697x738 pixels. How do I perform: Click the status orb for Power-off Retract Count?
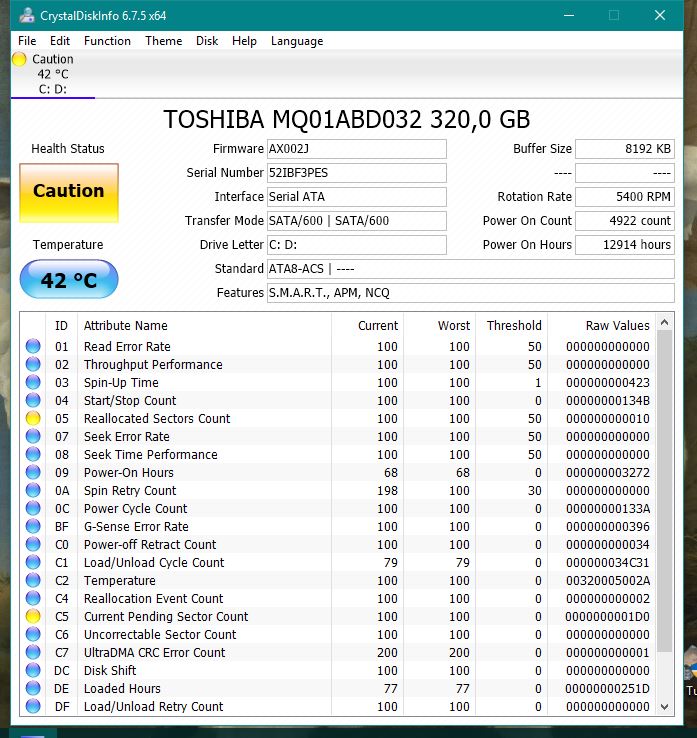tap(33, 545)
